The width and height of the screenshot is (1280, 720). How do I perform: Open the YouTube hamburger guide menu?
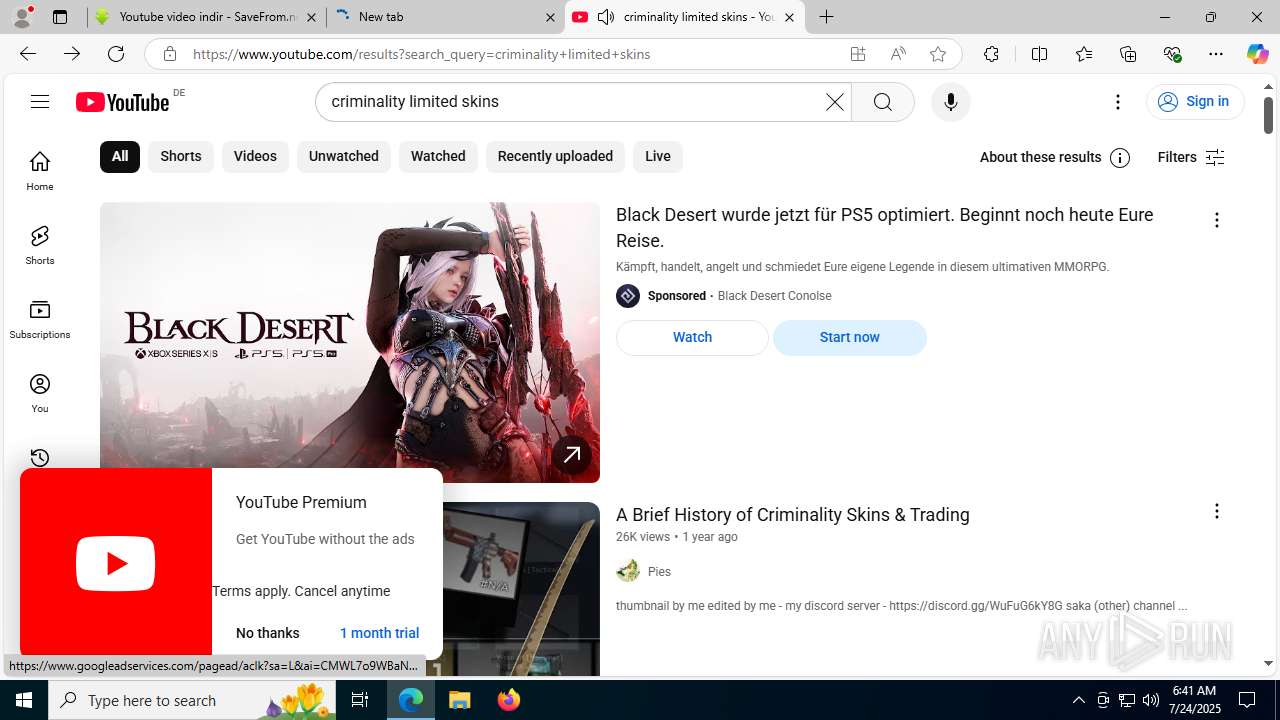40,101
